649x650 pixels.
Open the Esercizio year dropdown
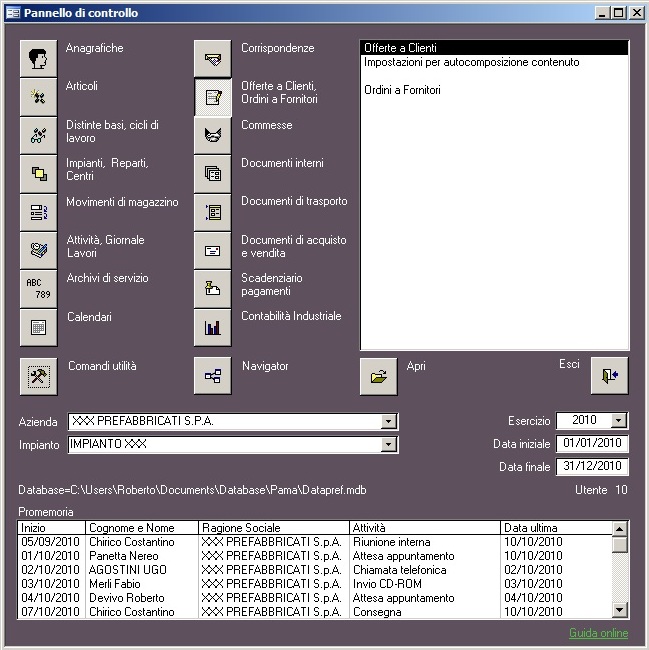(618, 421)
